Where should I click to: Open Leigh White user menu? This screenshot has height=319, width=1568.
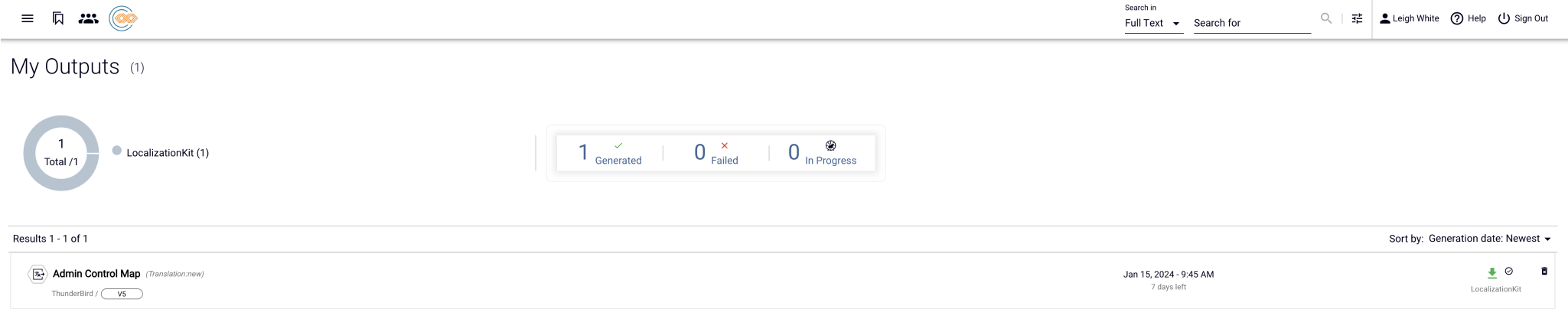(1409, 18)
